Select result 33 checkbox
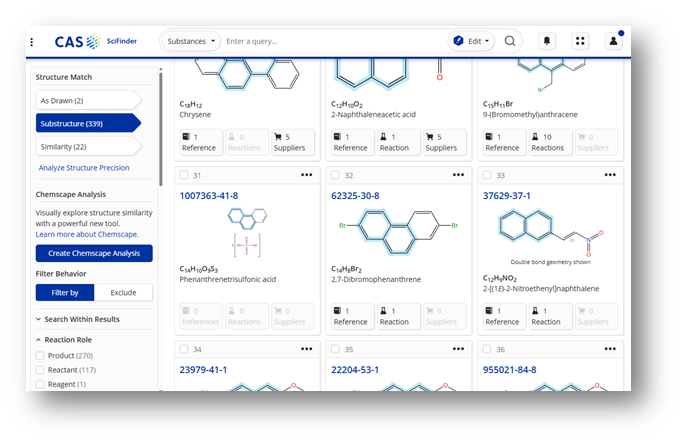This screenshot has width=683, height=443. 487,175
